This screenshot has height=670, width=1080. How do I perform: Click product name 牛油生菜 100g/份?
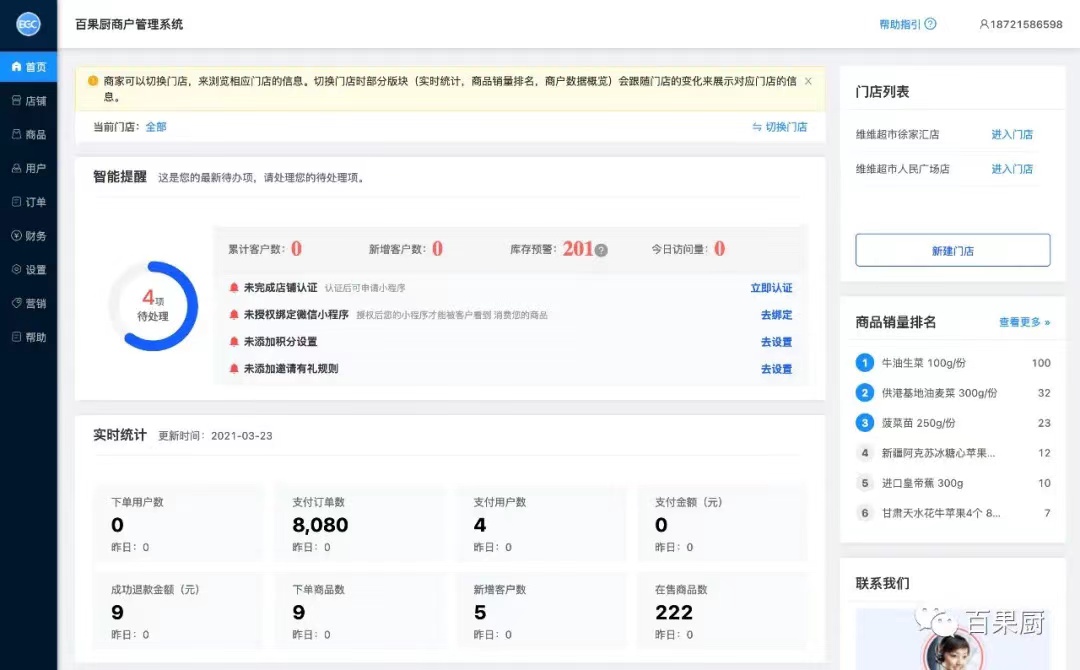point(924,363)
